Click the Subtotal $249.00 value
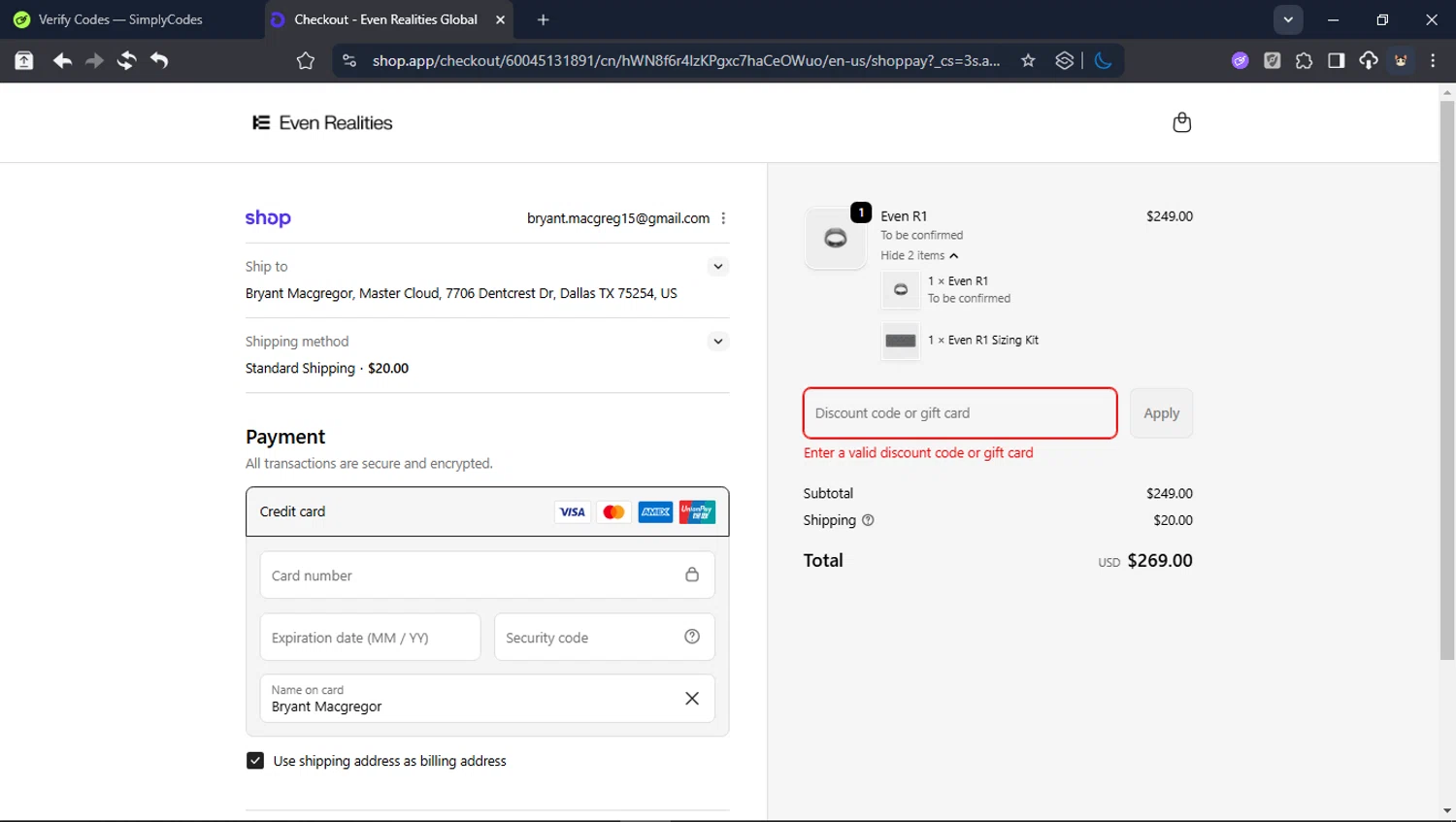Viewport: 1456px width, 822px height. pos(1170,493)
